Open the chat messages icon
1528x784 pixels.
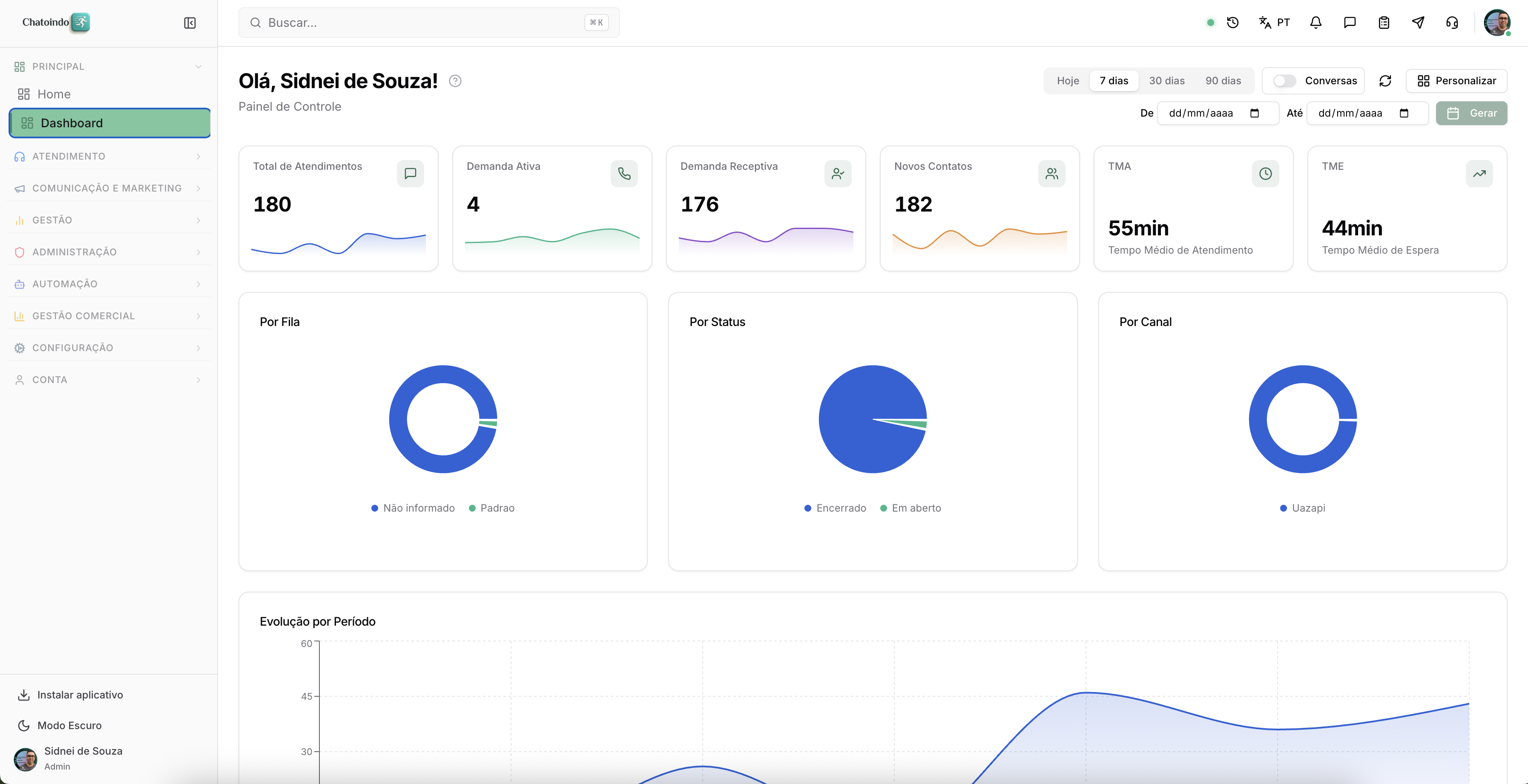pyautogui.click(x=1350, y=23)
